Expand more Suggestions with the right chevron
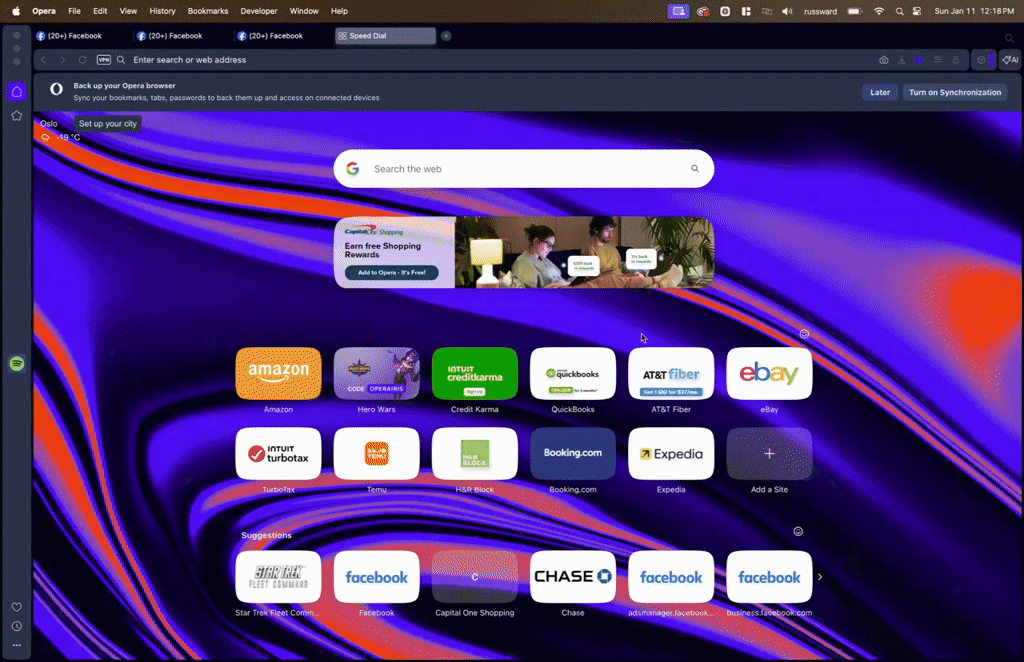This screenshot has width=1024, height=662. (819, 577)
